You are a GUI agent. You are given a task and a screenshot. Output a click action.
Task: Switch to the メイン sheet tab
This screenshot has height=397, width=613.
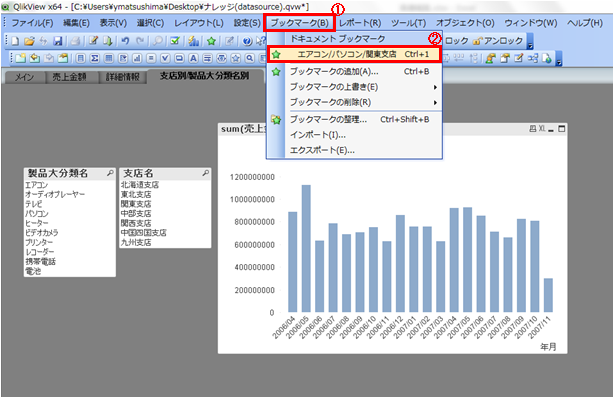pyautogui.click(x=24, y=77)
